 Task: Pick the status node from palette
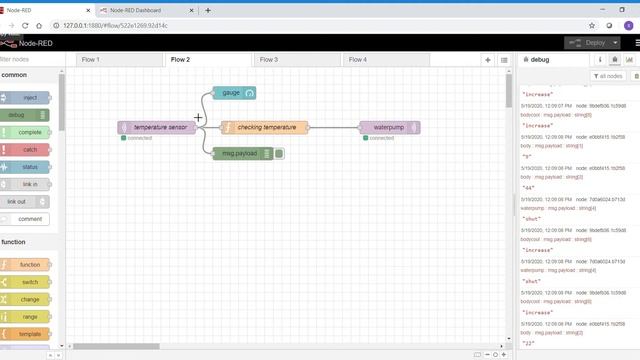pyautogui.click(x=25, y=167)
